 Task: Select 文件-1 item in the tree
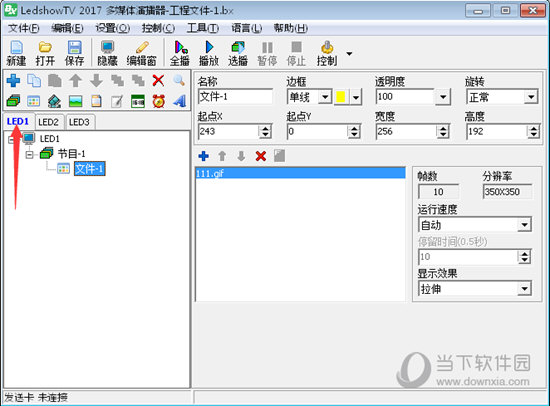click(x=89, y=169)
